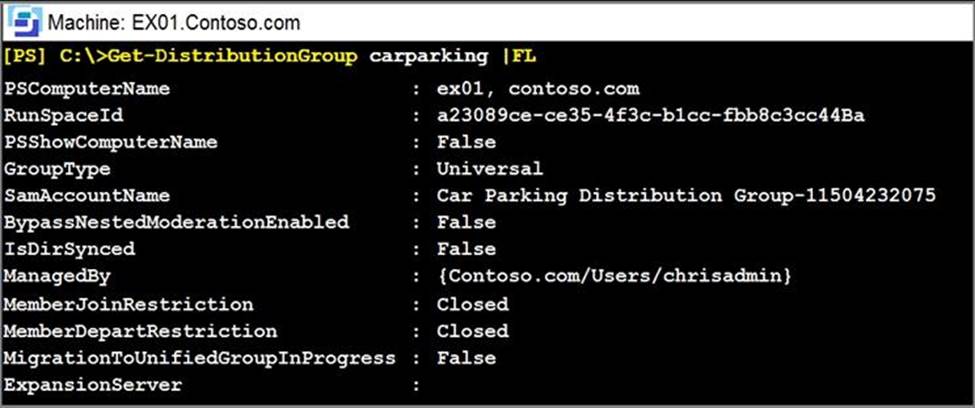Click the ExpansionServer property label
The image size is (975, 408).
tap(93, 385)
